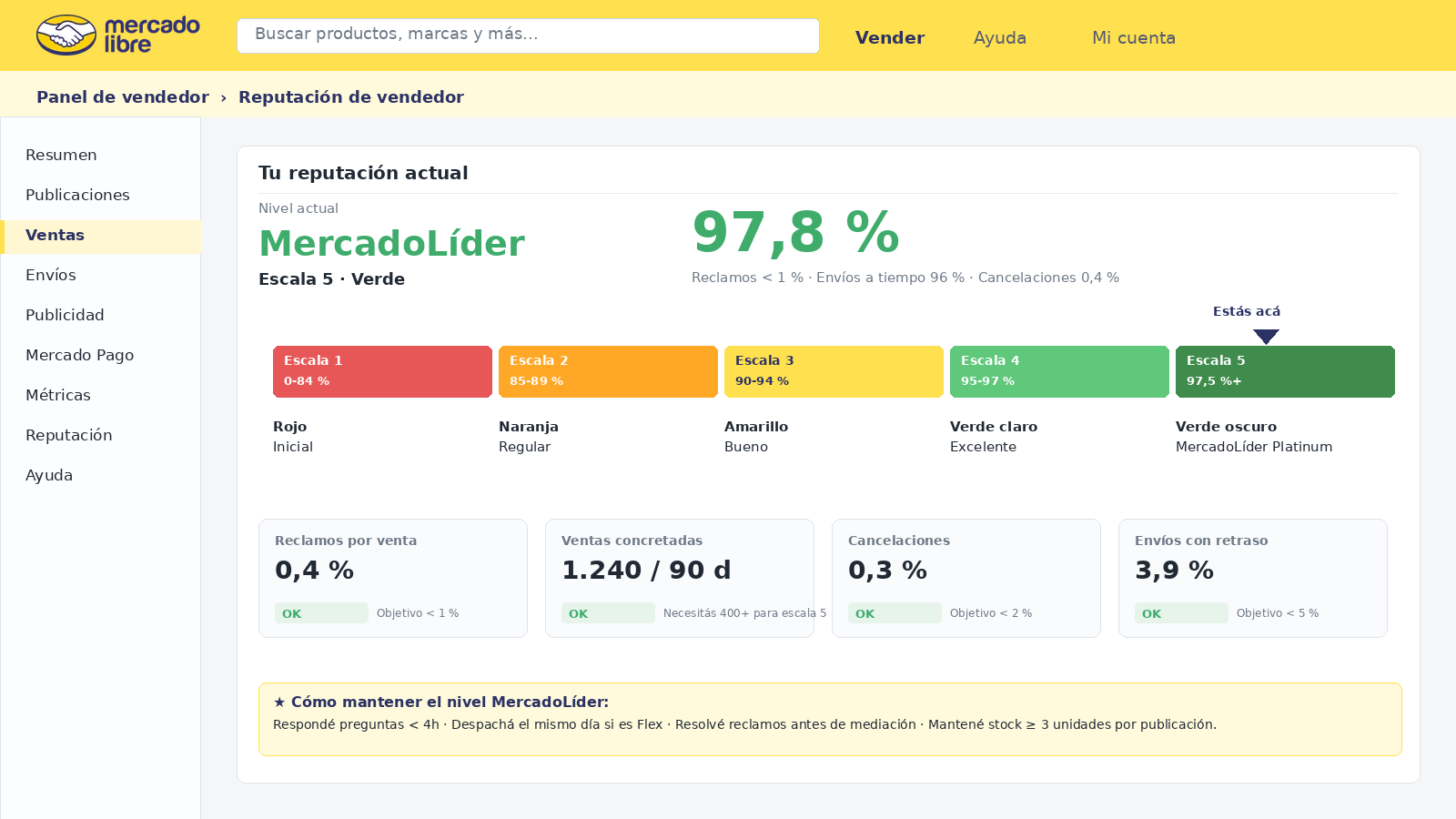Open Resumen in the sidebar
This screenshot has height=819, width=1456.
pyautogui.click(x=100, y=155)
